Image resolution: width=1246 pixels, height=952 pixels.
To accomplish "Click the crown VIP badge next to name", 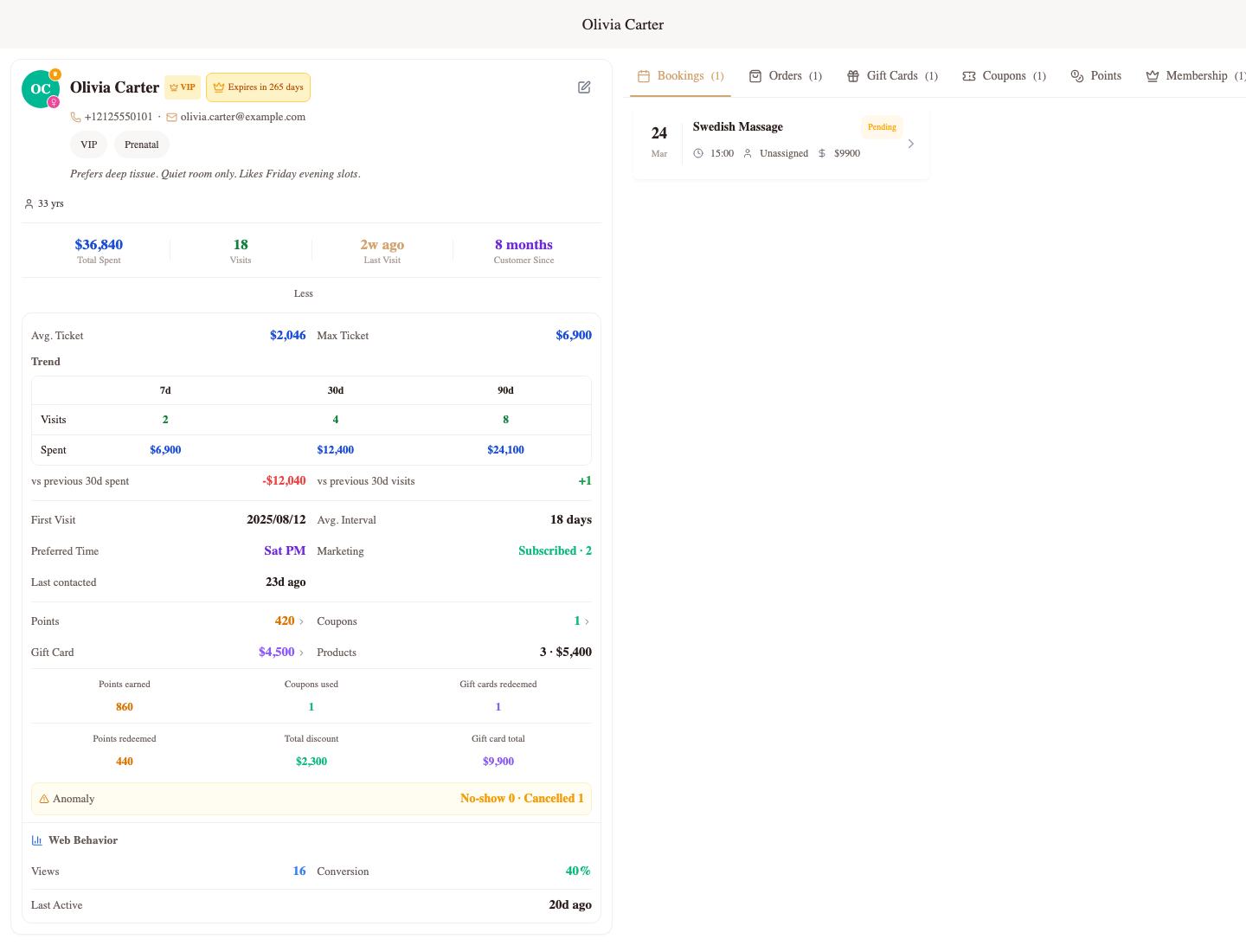I will pos(183,87).
